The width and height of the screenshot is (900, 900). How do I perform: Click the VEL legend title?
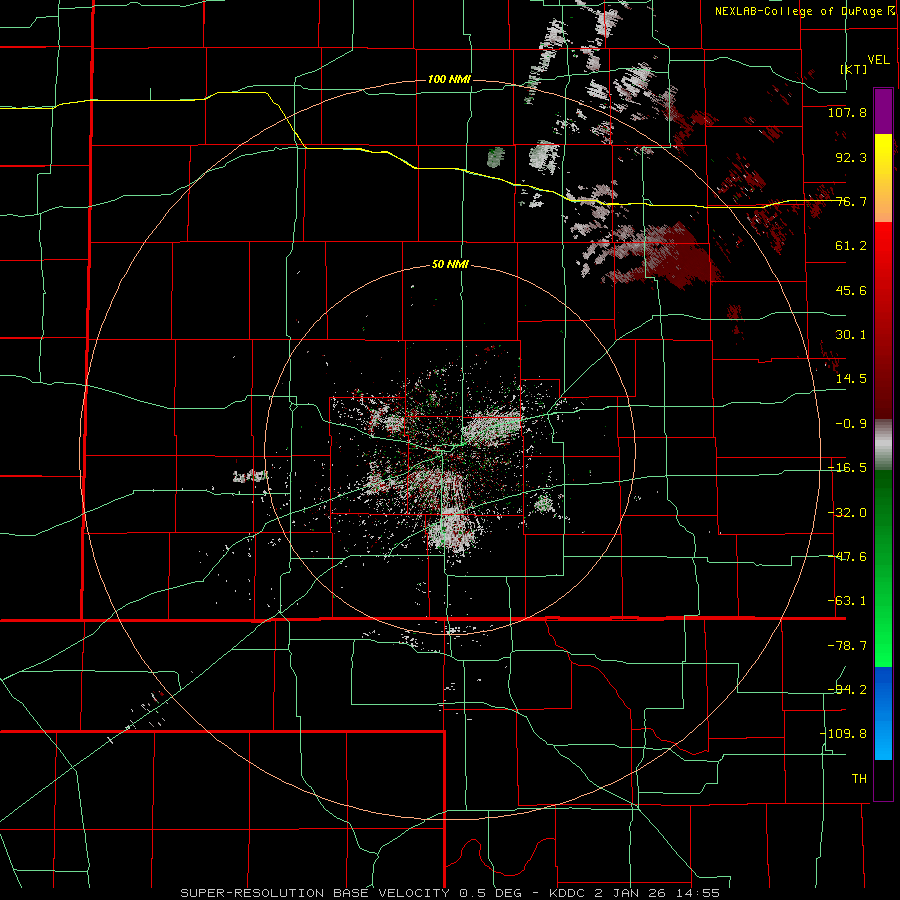878,60
